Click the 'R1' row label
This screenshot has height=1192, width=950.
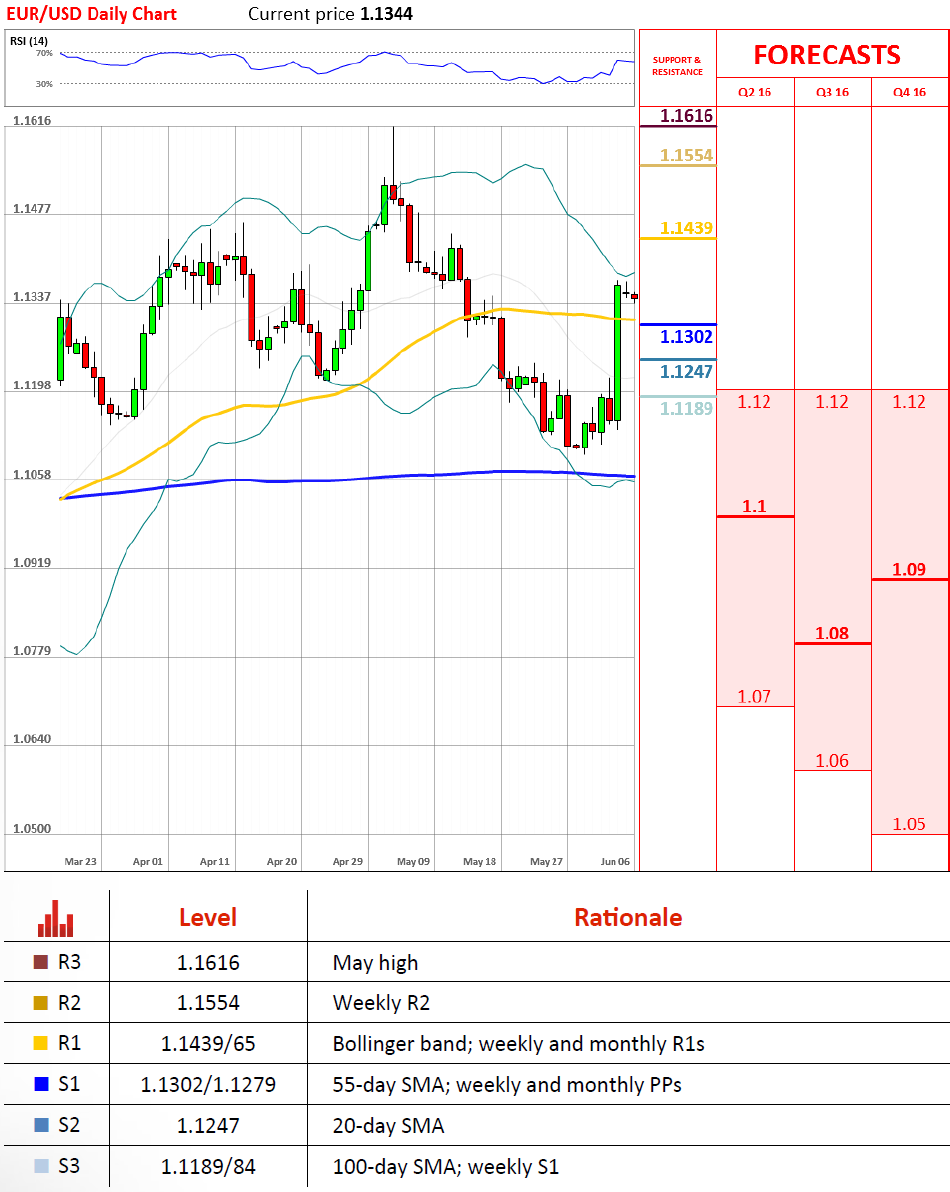69,1044
